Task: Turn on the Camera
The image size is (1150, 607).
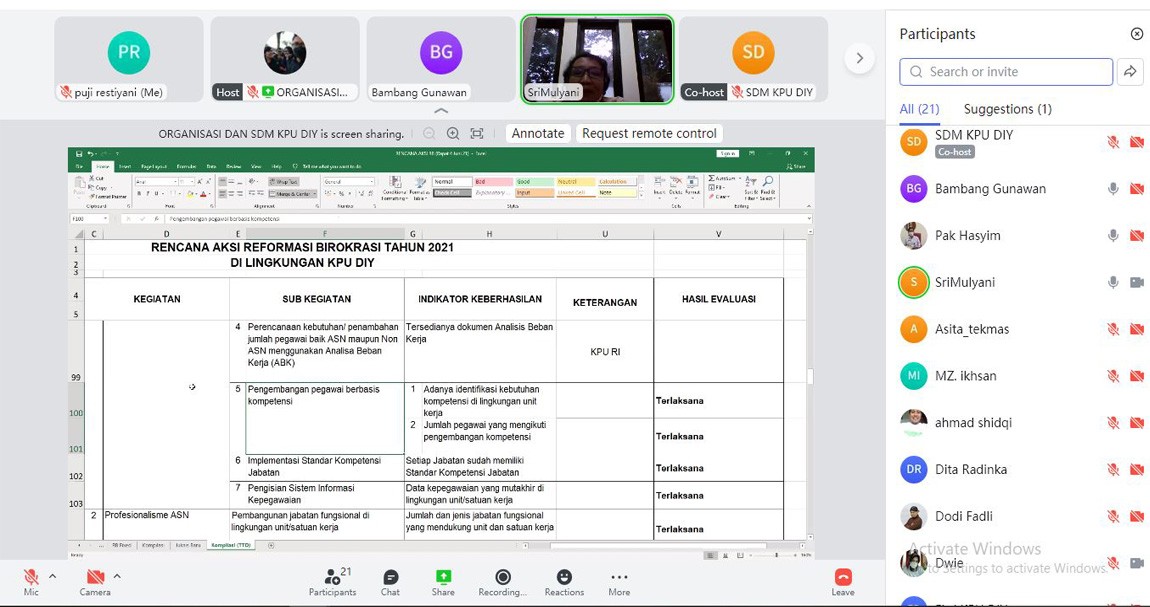Action: (x=95, y=577)
